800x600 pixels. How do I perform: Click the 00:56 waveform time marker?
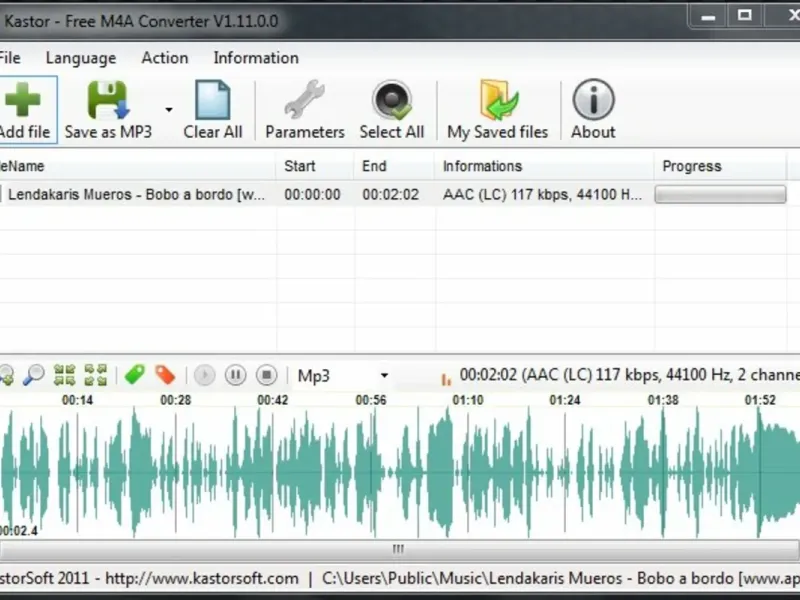[x=371, y=400]
